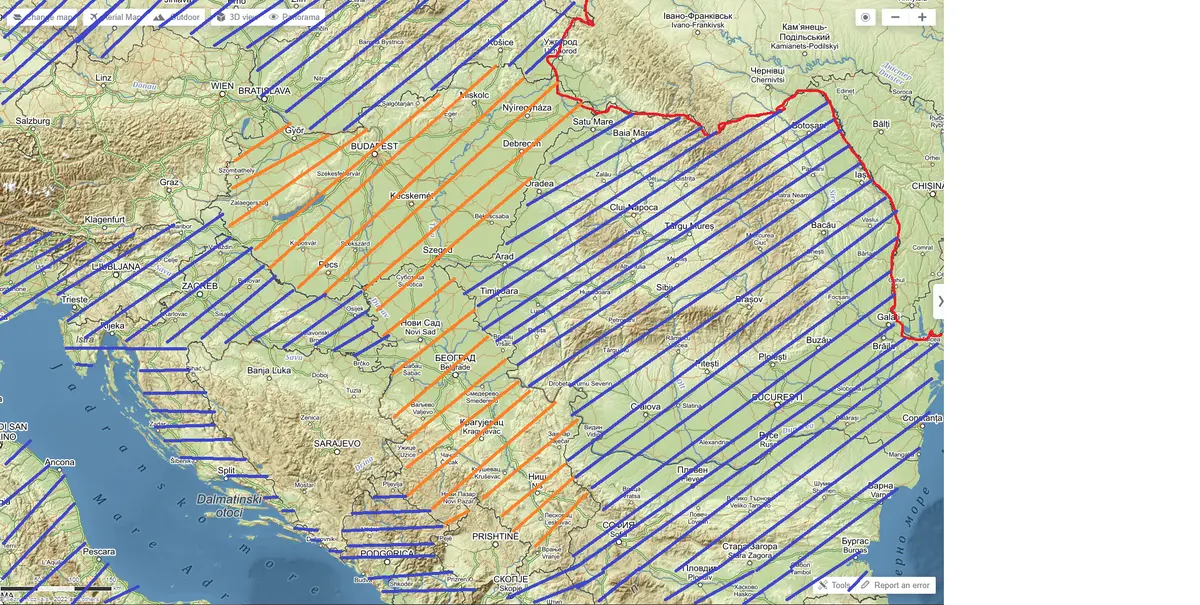Image resolution: width=1200 pixels, height=605 pixels.
Task: Select the Wien capital label
Action: (222, 86)
